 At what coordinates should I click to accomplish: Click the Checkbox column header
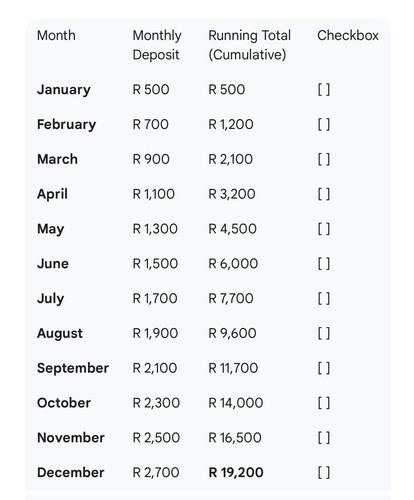tap(348, 35)
